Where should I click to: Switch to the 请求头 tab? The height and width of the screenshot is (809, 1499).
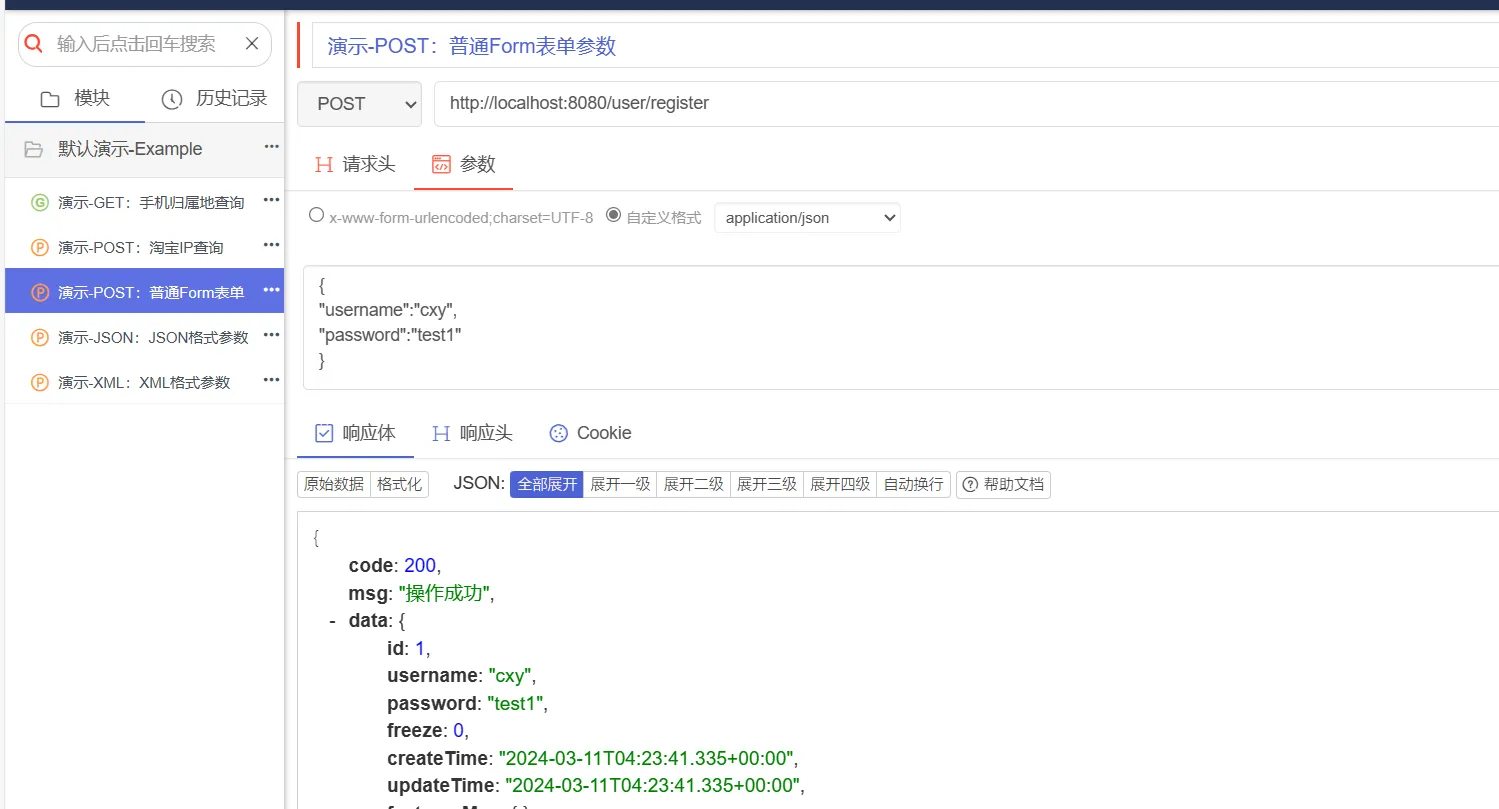355,165
